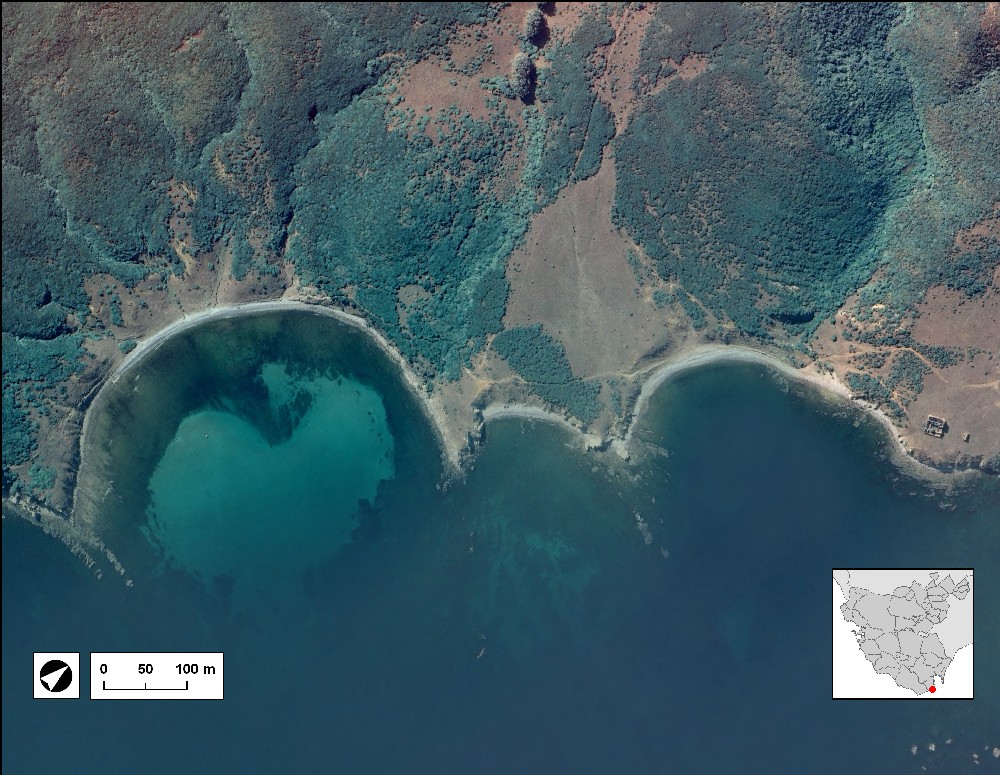Click the north arrow compass icon

click(56, 675)
